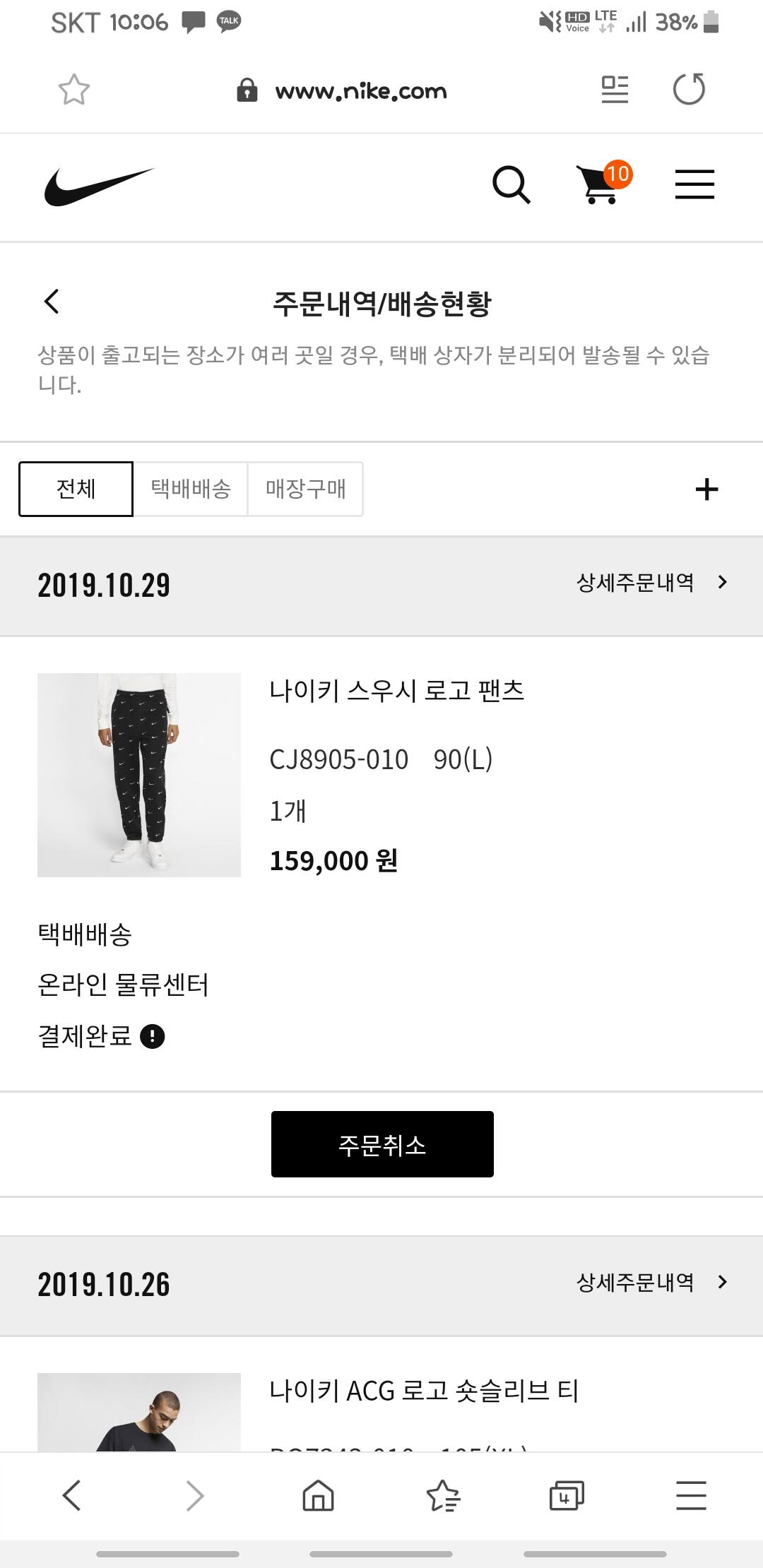The width and height of the screenshot is (763, 1568).
Task: Reload the page with the refresh icon
Action: [689, 89]
